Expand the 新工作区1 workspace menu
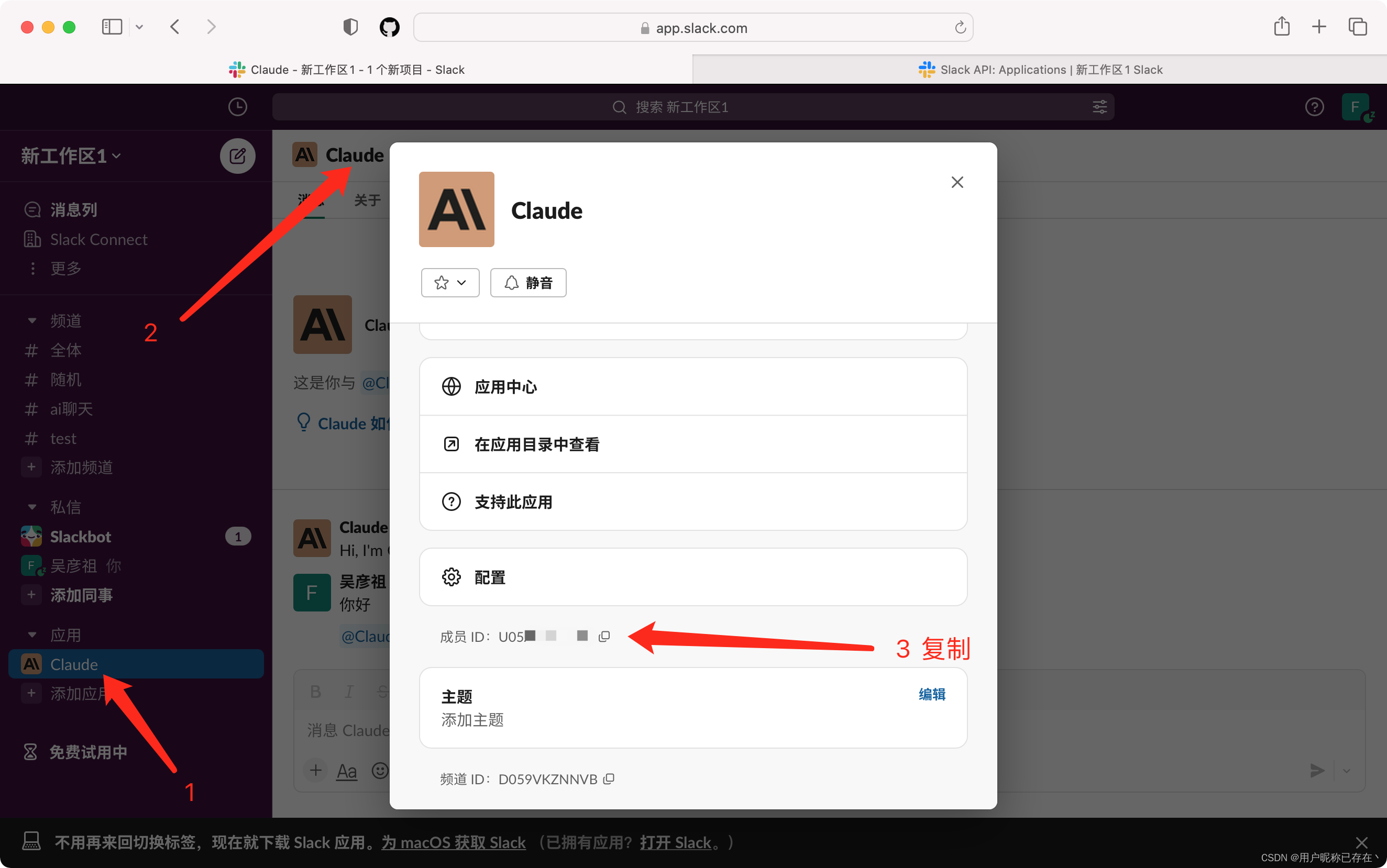 click(x=70, y=155)
